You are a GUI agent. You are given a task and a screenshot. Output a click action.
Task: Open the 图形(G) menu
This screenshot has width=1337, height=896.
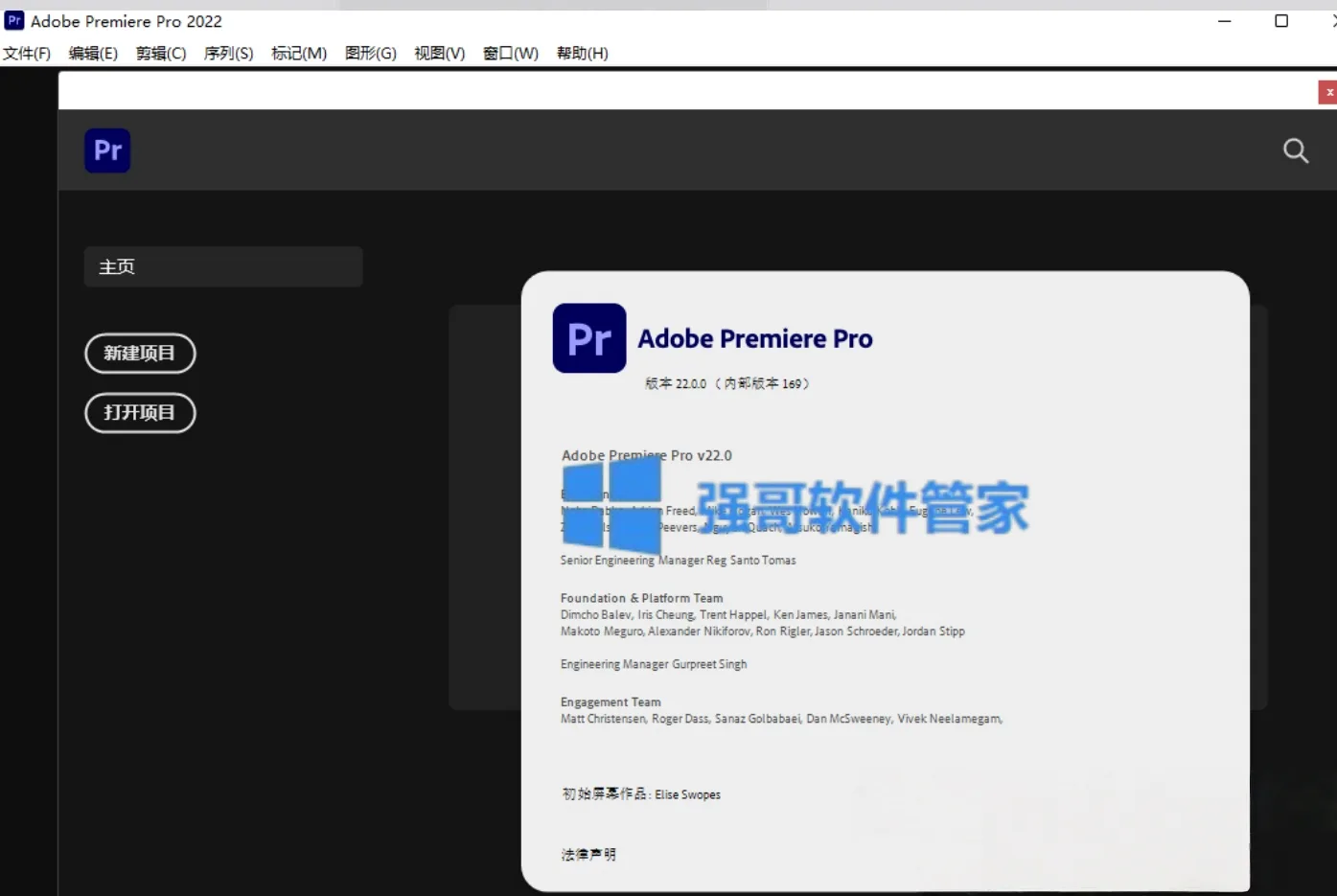click(371, 53)
